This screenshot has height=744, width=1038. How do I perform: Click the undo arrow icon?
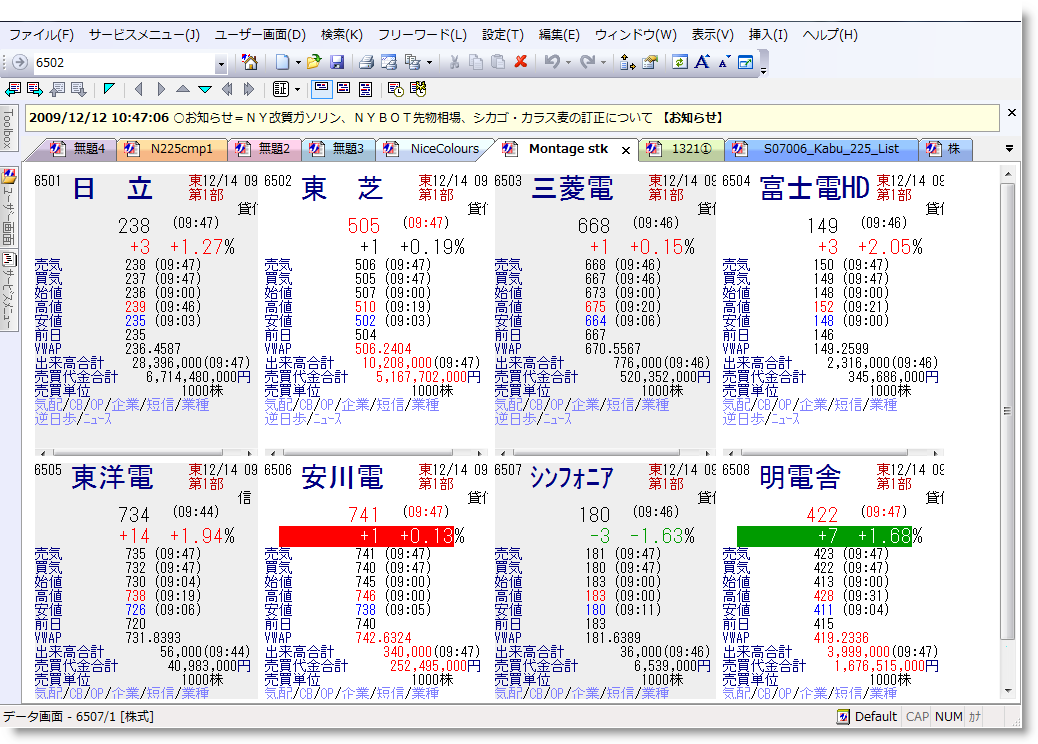tap(552, 62)
